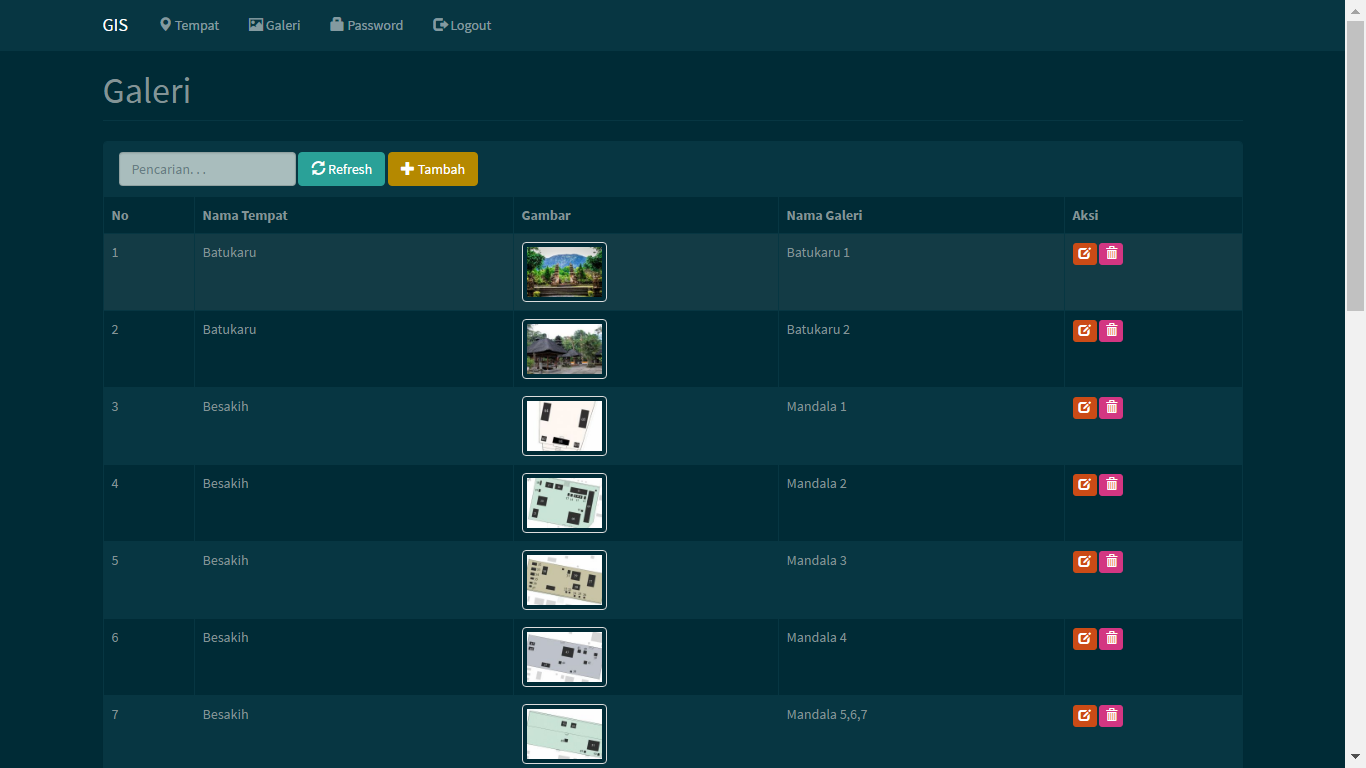Screen dimensions: 1366x768
Task: Edit the Mandala 4 gallery item
Action: click(x=1084, y=639)
